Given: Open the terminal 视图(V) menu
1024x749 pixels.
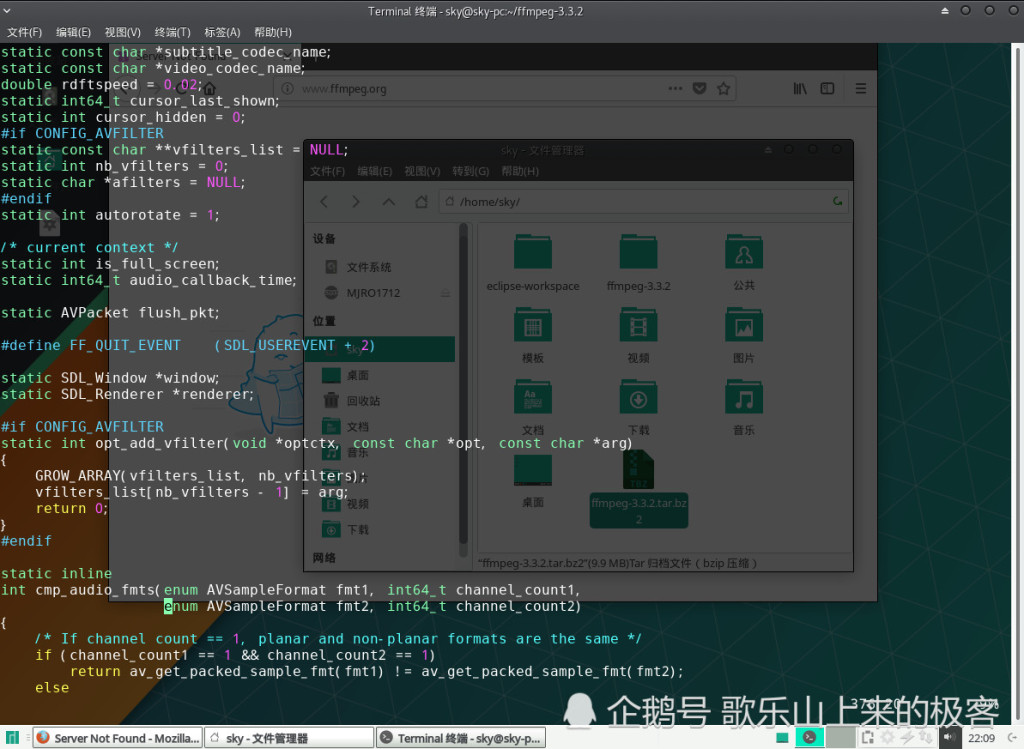Looking at the screenshot, I should click(x=123, y=32).
